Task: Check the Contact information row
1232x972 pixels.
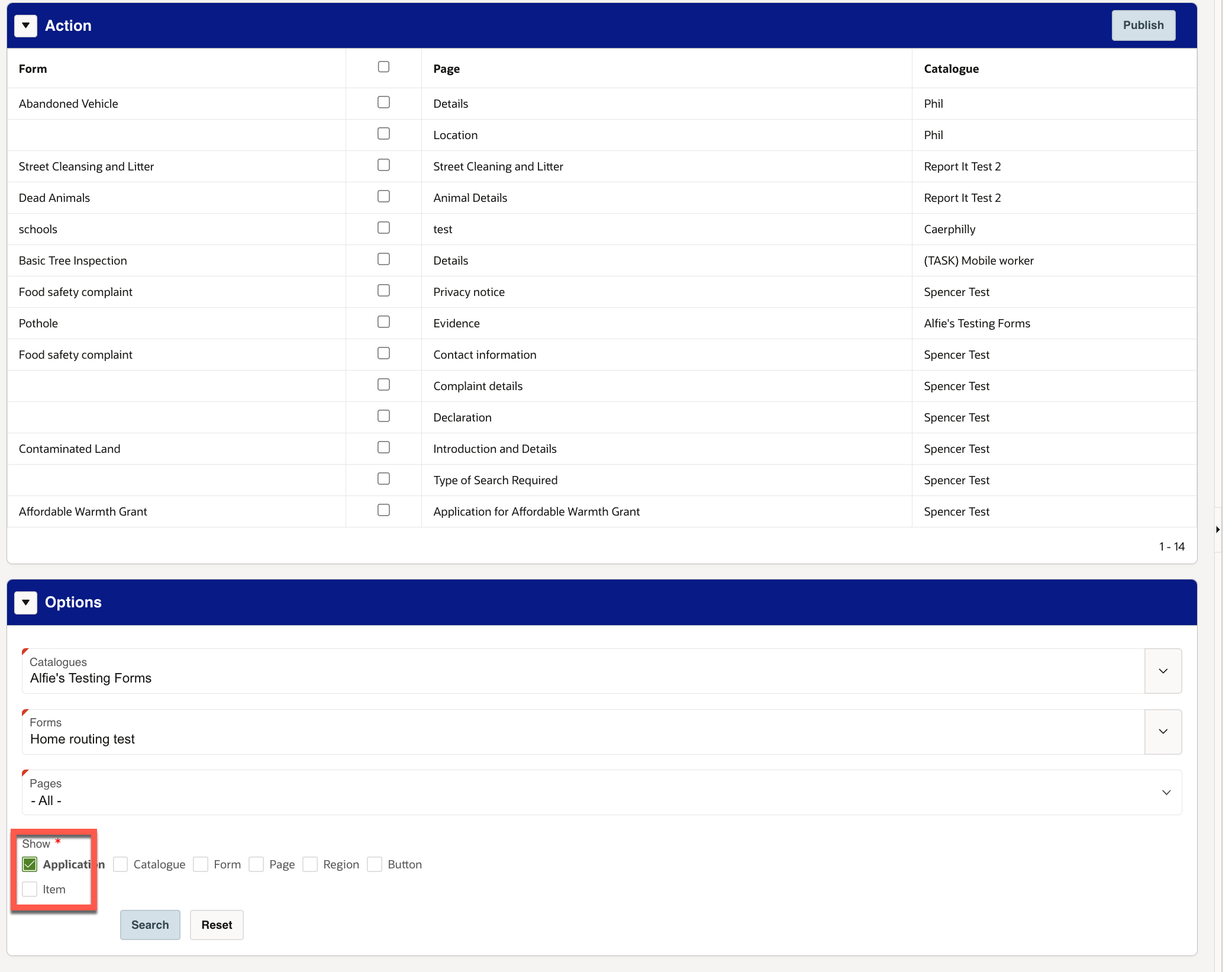Action: (383, 353)
